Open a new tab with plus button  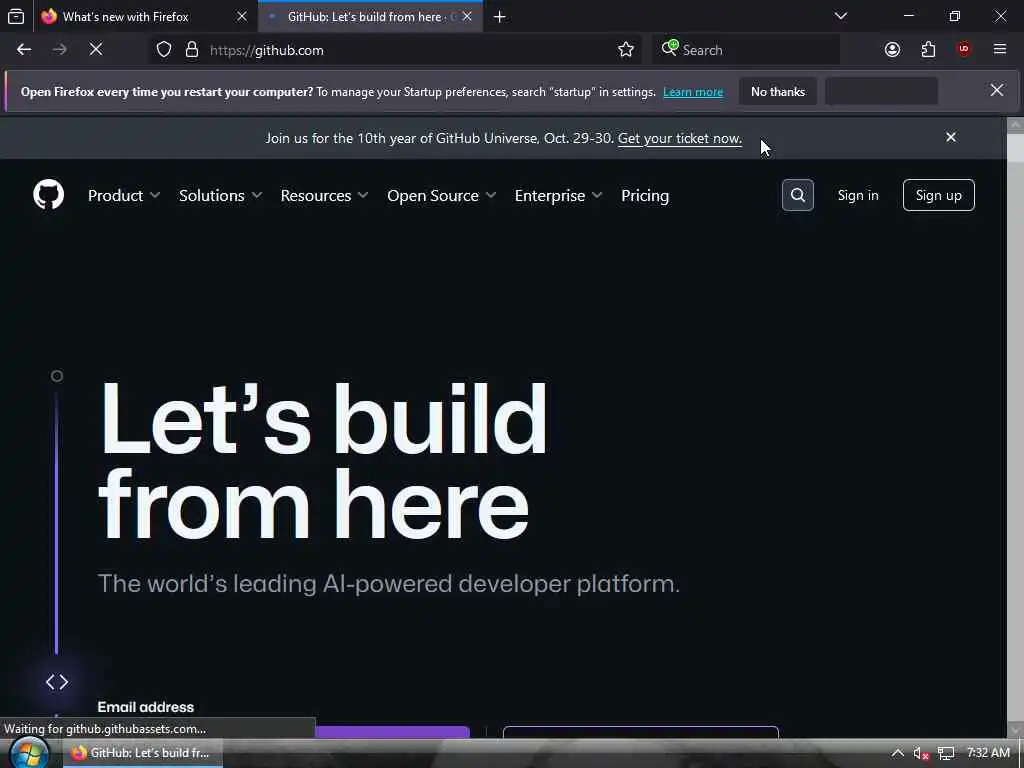tap(500, 16)
